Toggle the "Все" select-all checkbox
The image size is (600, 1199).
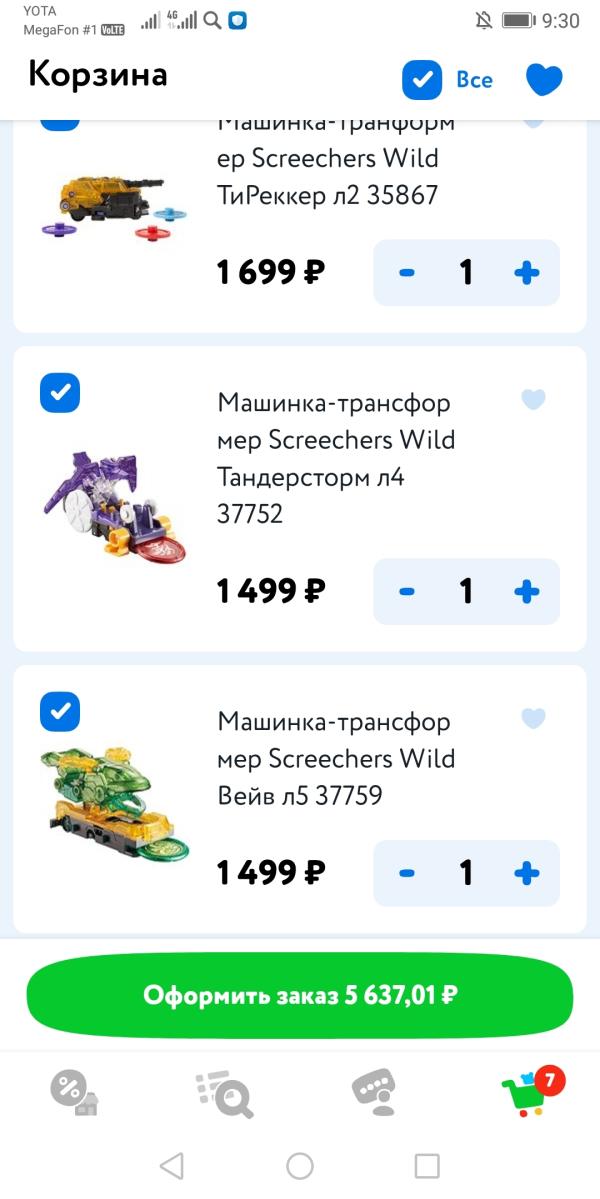(422, 80)
